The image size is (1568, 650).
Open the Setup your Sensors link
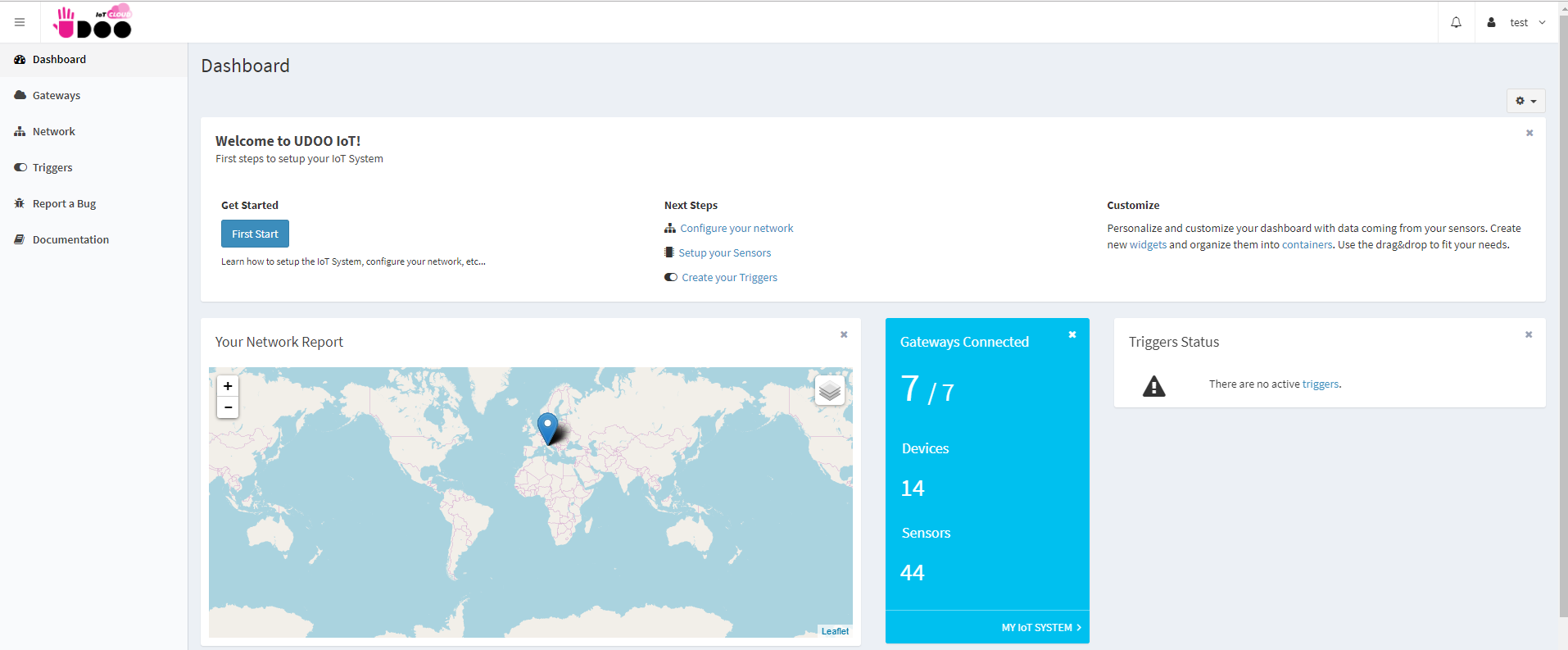pos(724,252)
